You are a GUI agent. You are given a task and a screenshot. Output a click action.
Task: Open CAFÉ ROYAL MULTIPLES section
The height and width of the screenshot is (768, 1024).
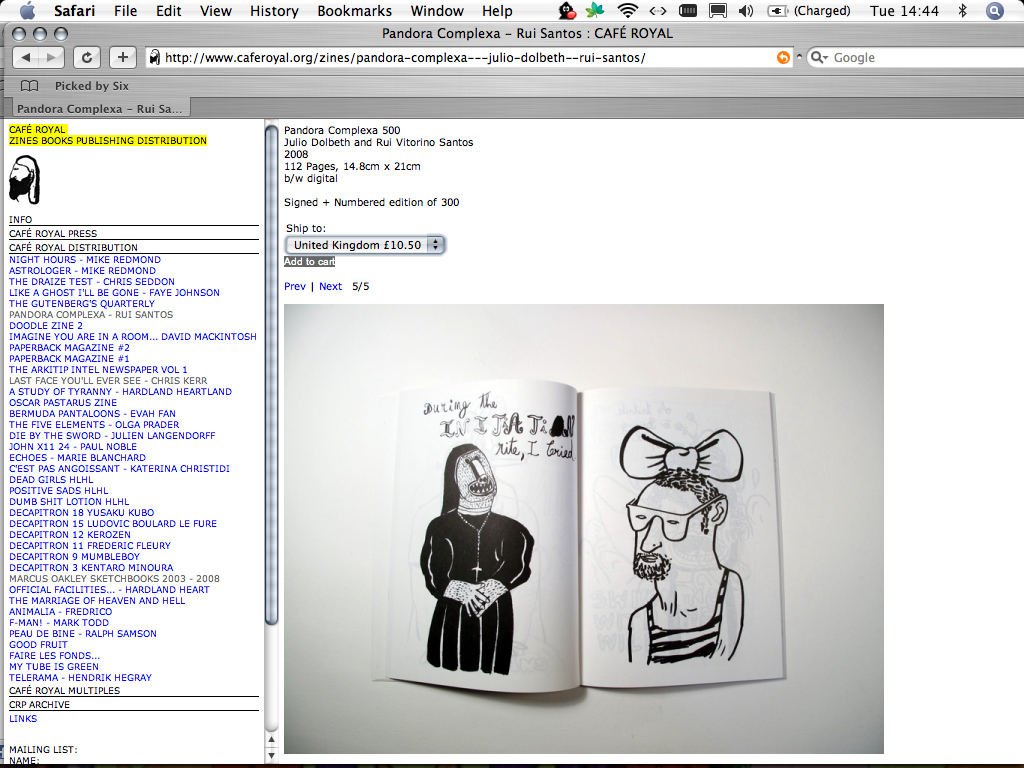point(65,690)
